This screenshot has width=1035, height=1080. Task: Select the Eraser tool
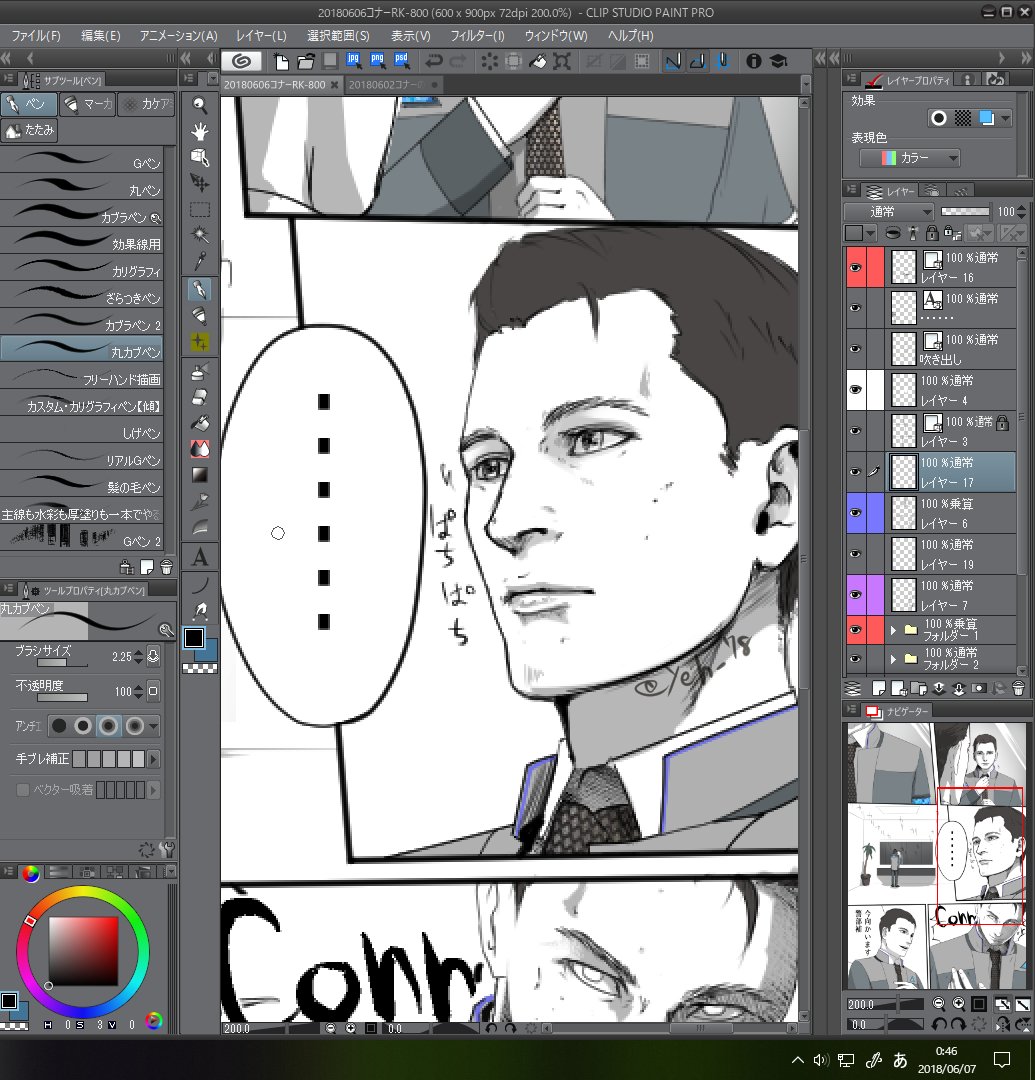click(x=200, y=397)
